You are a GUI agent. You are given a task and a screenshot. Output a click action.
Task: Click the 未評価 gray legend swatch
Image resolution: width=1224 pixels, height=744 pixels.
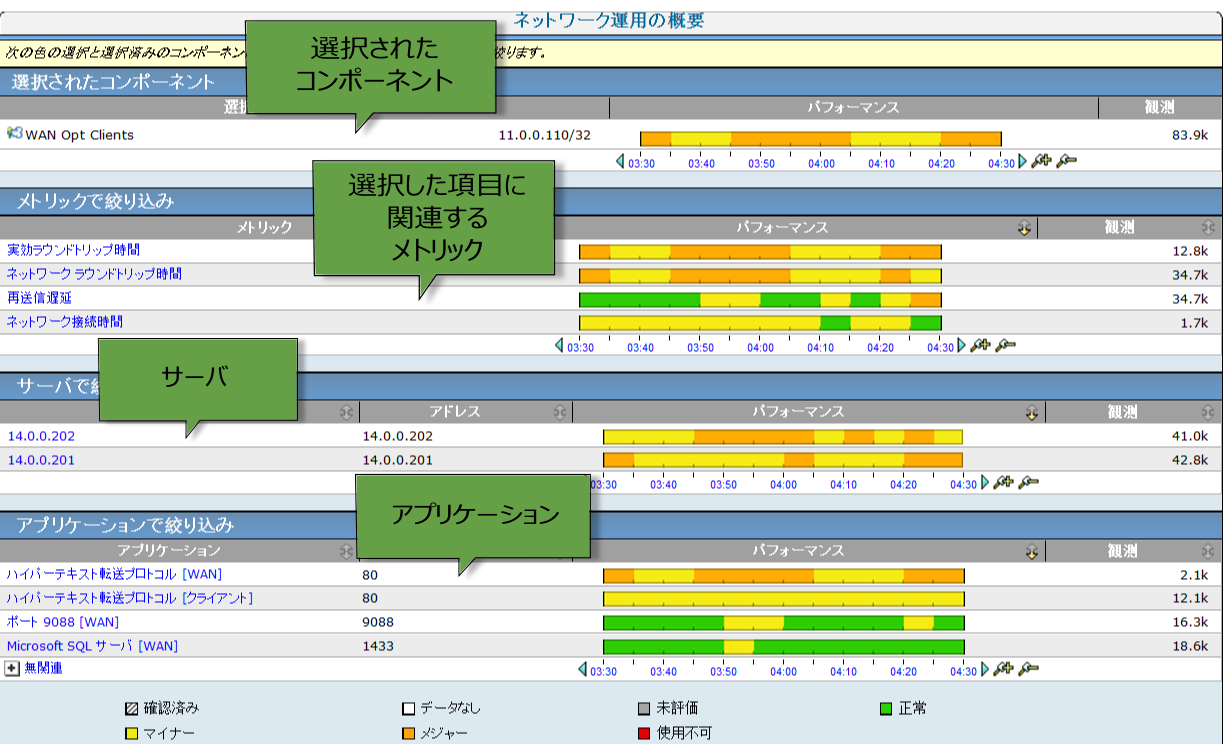tap(644, 709)
